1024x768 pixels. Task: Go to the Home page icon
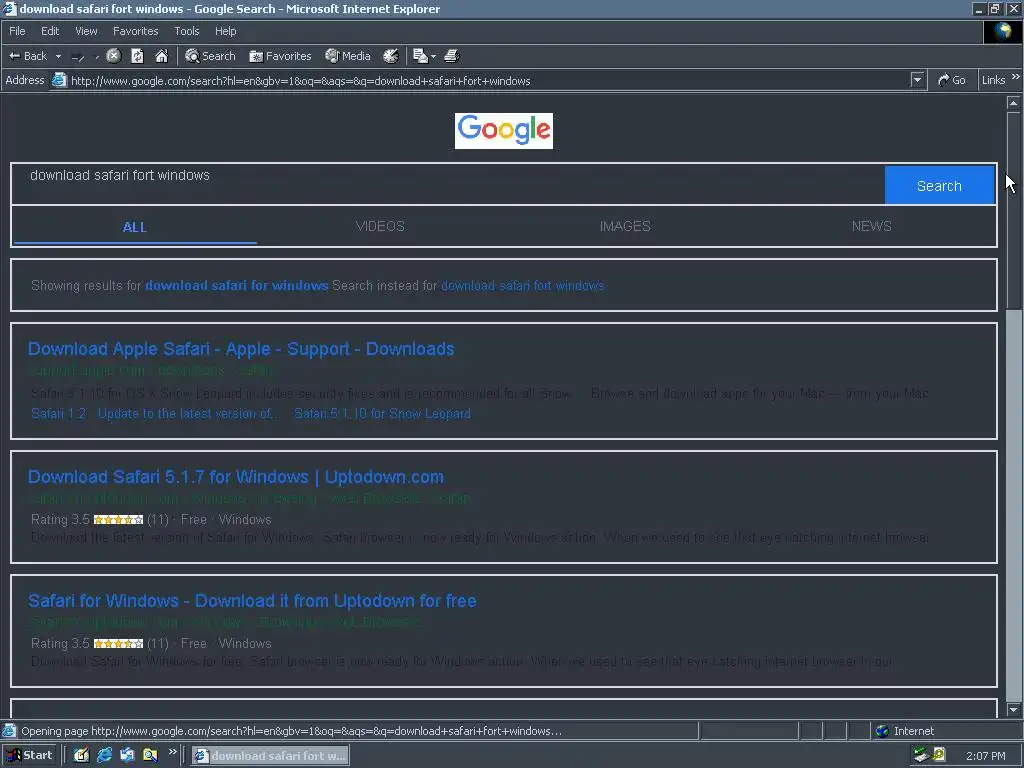[161, 56]
